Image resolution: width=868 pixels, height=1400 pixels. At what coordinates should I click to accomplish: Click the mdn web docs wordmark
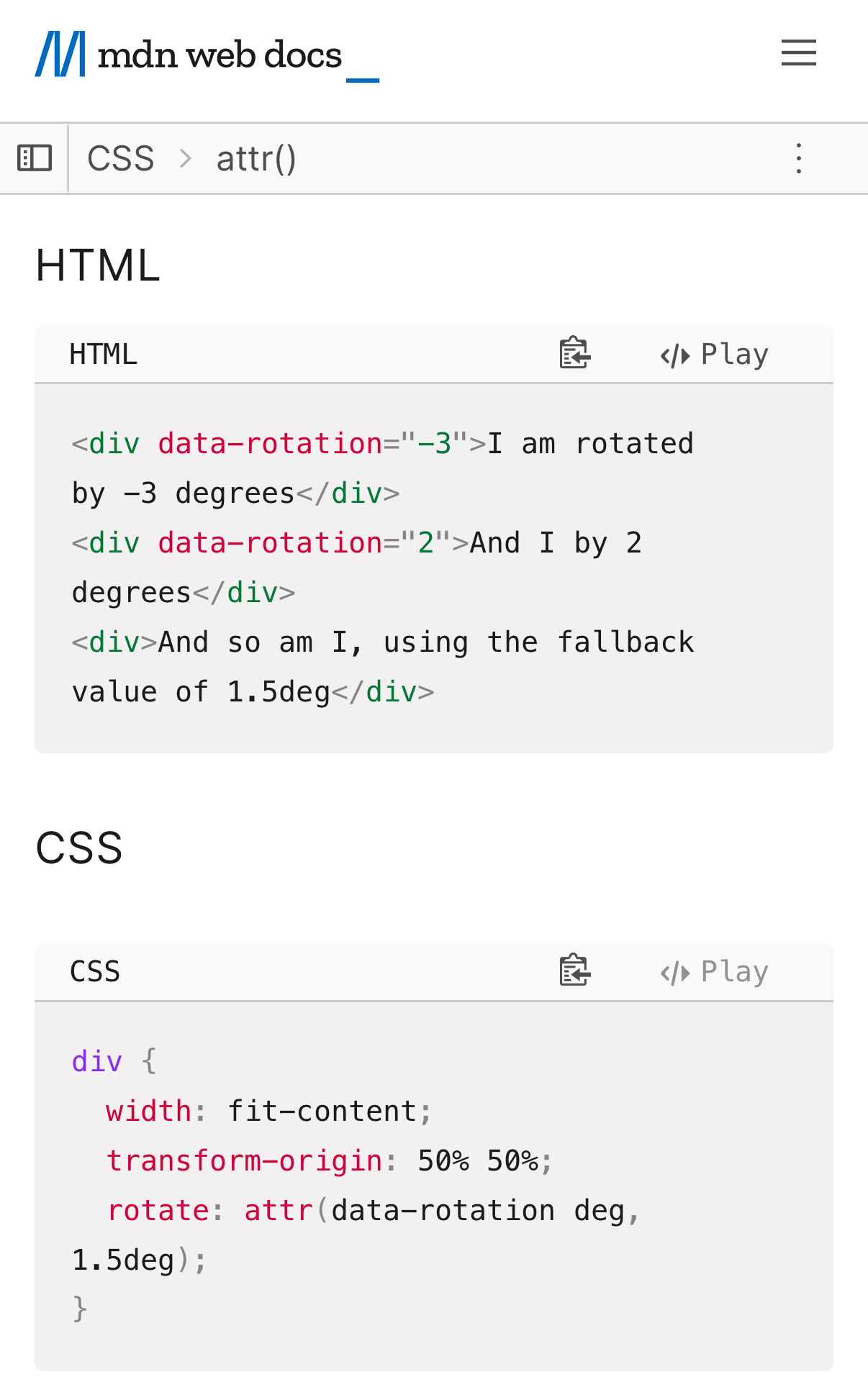click(x=220, y=55)
